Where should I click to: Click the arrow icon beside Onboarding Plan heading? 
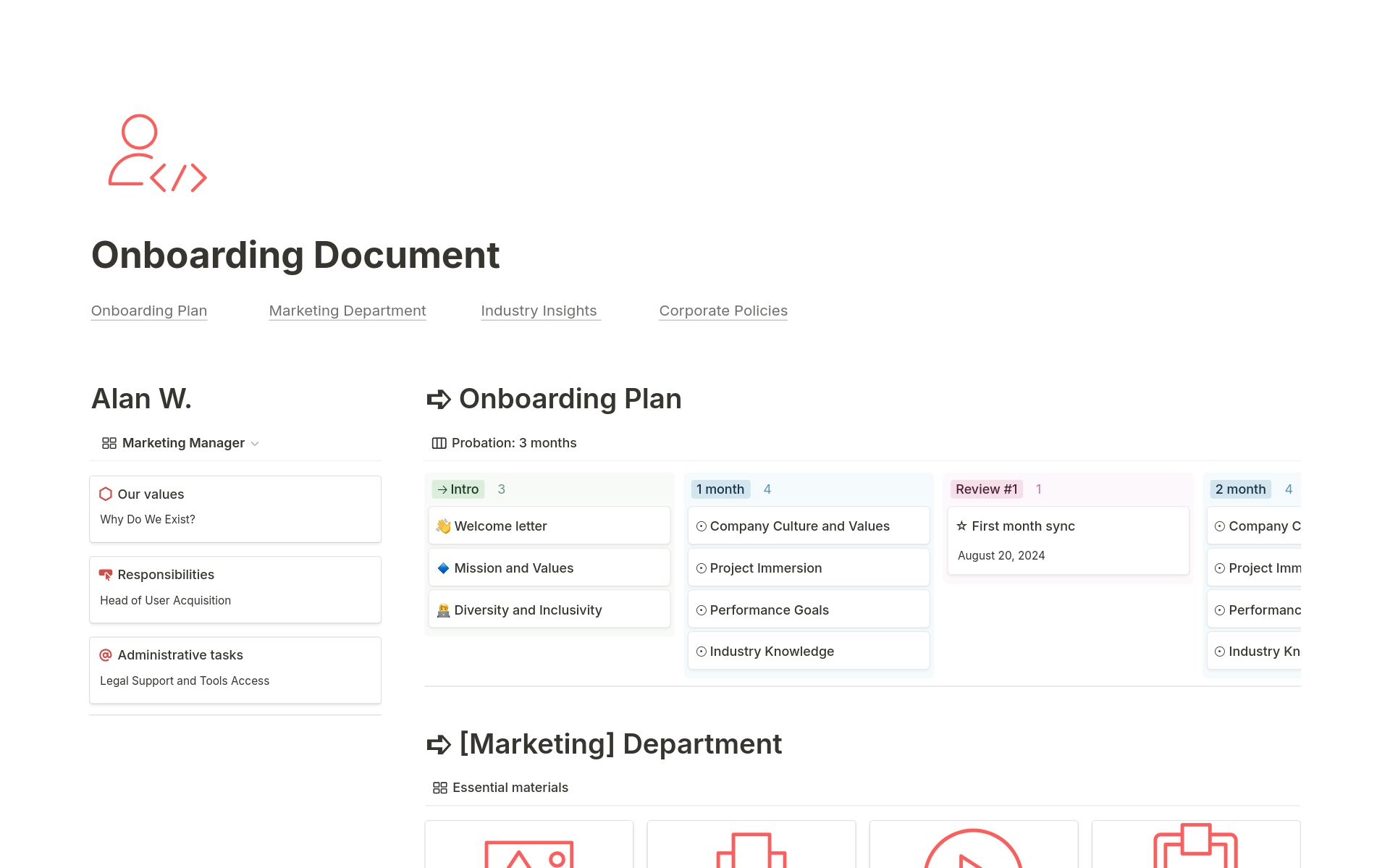[x=439, y=400]
